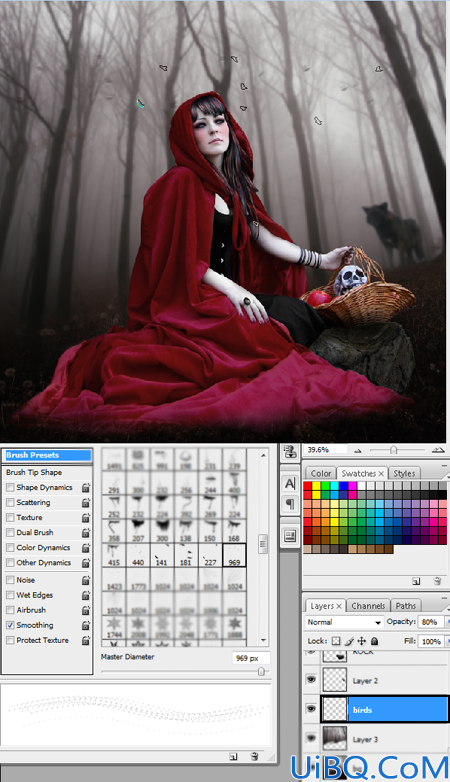Click the tool presets icon above Character
The width and height of the screenshot is (450, 782).
(x=290, y=452)
